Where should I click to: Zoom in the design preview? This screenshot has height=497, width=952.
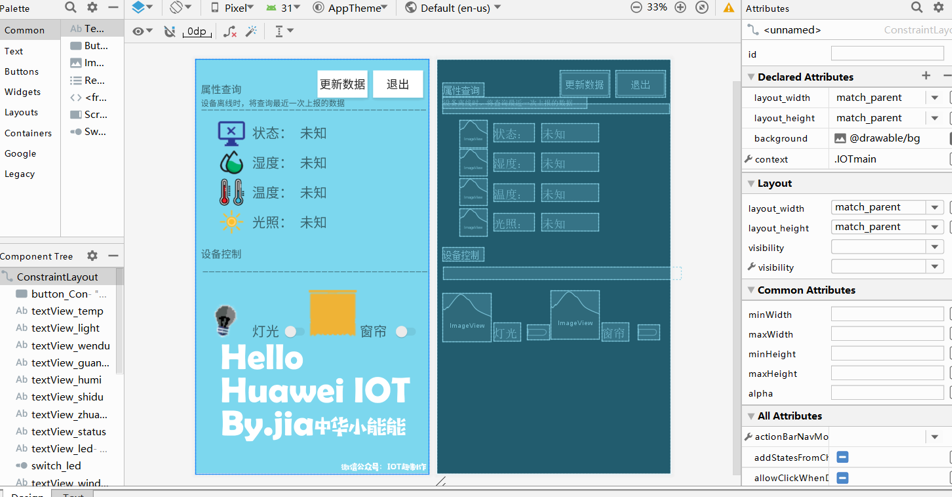(681, 7)
